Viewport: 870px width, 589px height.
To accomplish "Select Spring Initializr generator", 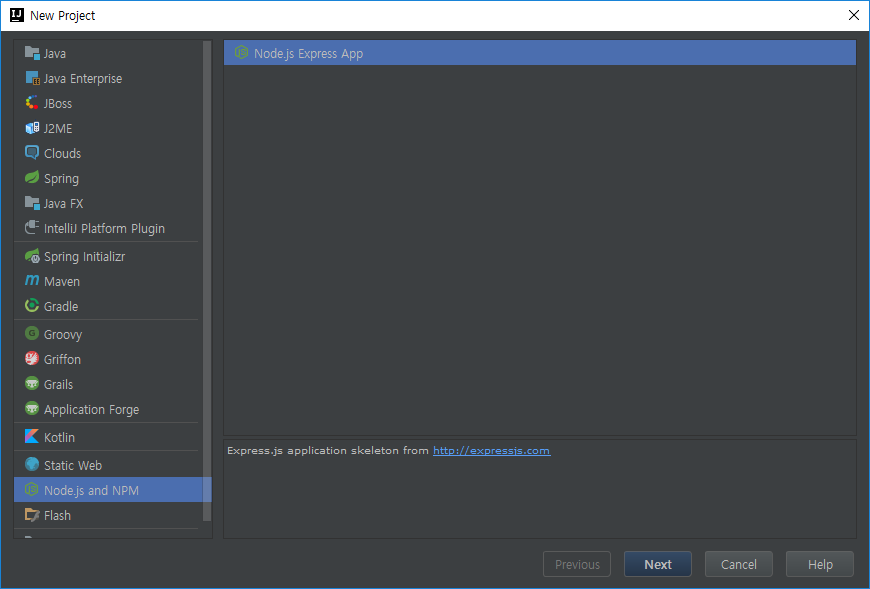I will (x=106, y=256).
